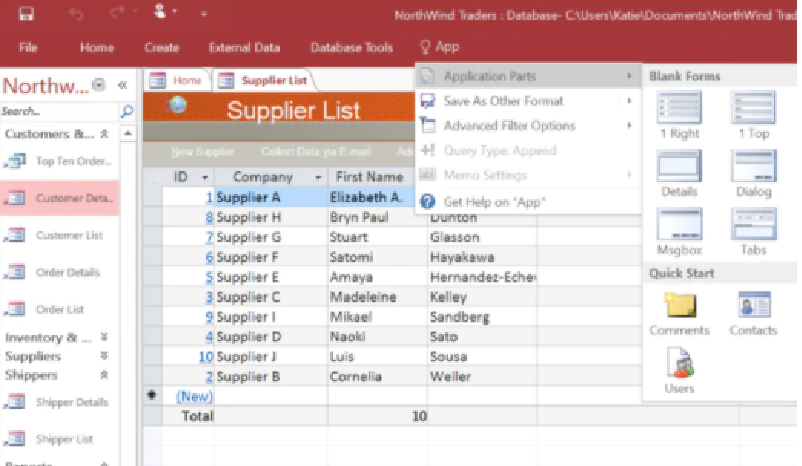Screen dimensions: 802x466
Task: Click the (New) record row
Action: click(194, 396)
